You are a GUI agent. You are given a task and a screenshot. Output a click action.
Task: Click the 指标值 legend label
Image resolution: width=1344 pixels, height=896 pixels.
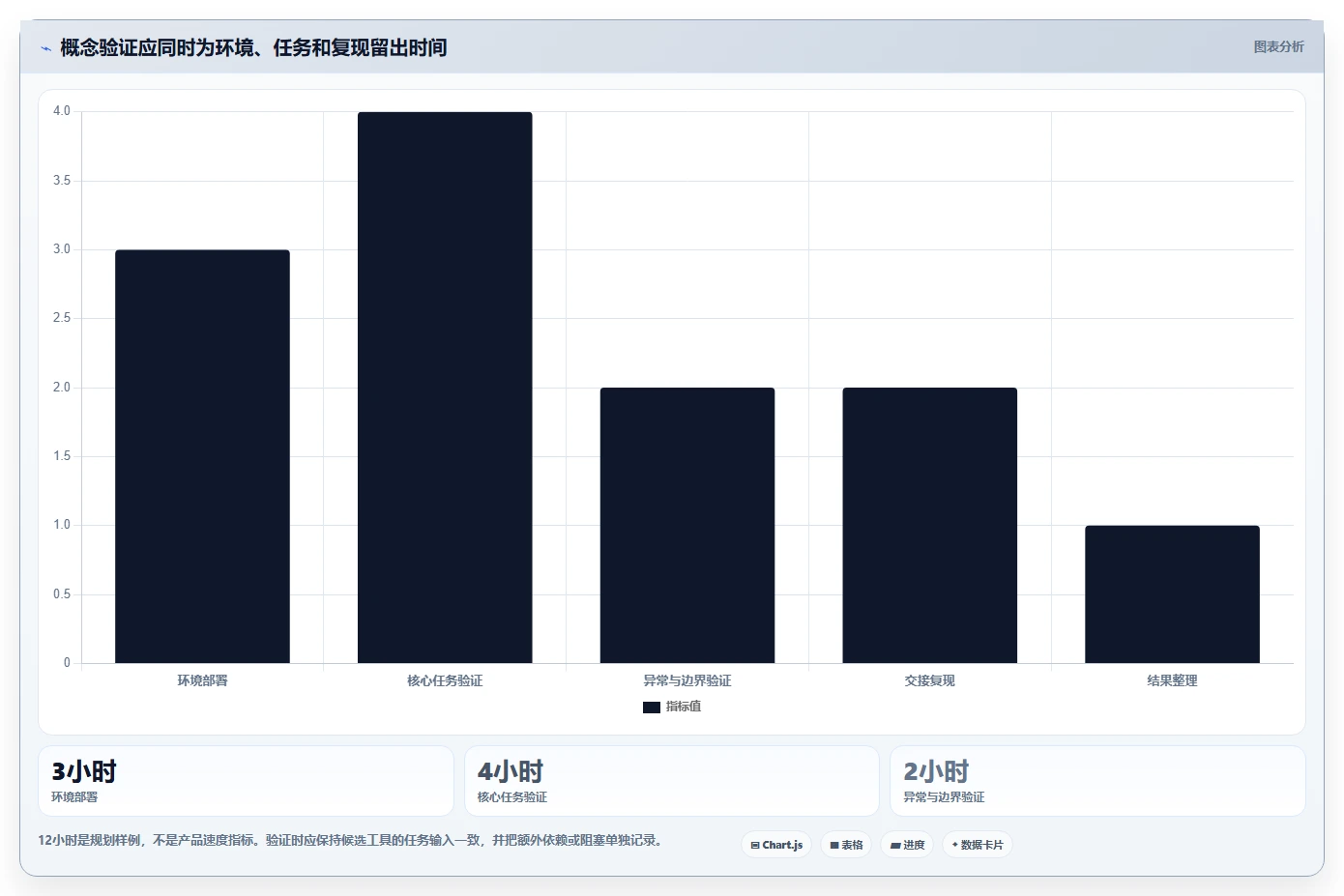click(684, 707)
